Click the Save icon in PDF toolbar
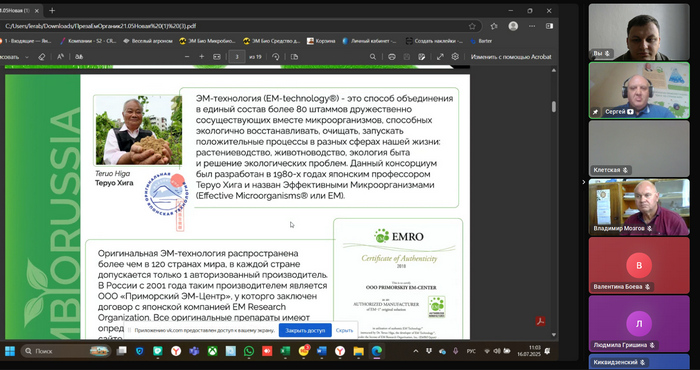The width and height of the screenshot is (700, 370). pyautogui.click(x=407, y=57)
